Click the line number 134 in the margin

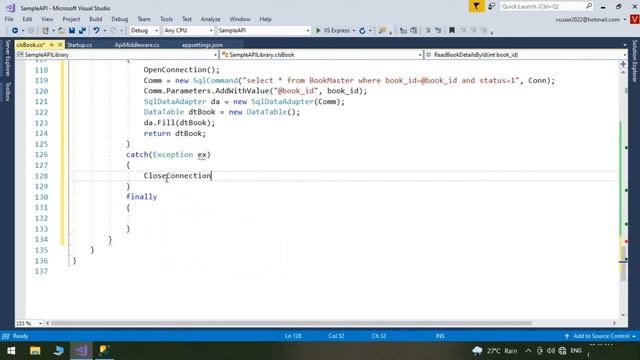pos(41,240)
